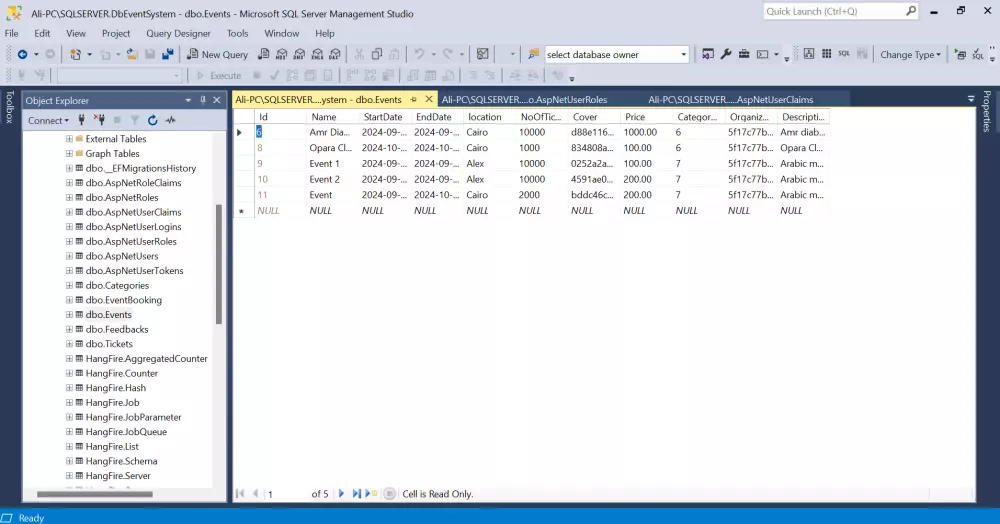This screenshot has height=524, width=1000.
Task: Click the Disconnect plug icon
Action: tap(99, 120)
